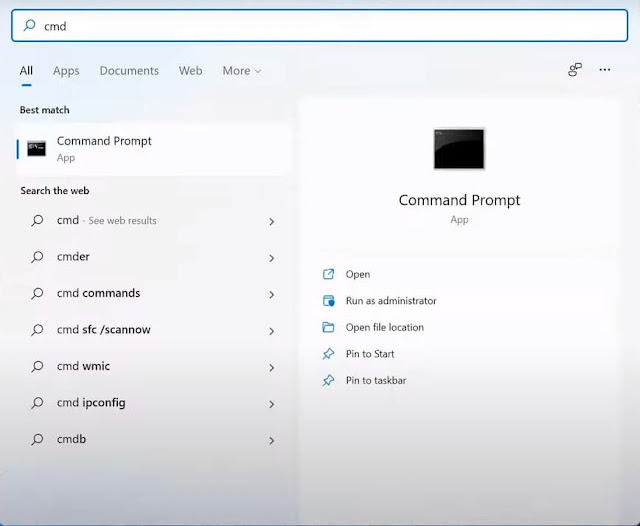Viewport: 640px width, 526px height.
Task: Expand the cmd ipconfig chevron
Action: pos(271,404)
